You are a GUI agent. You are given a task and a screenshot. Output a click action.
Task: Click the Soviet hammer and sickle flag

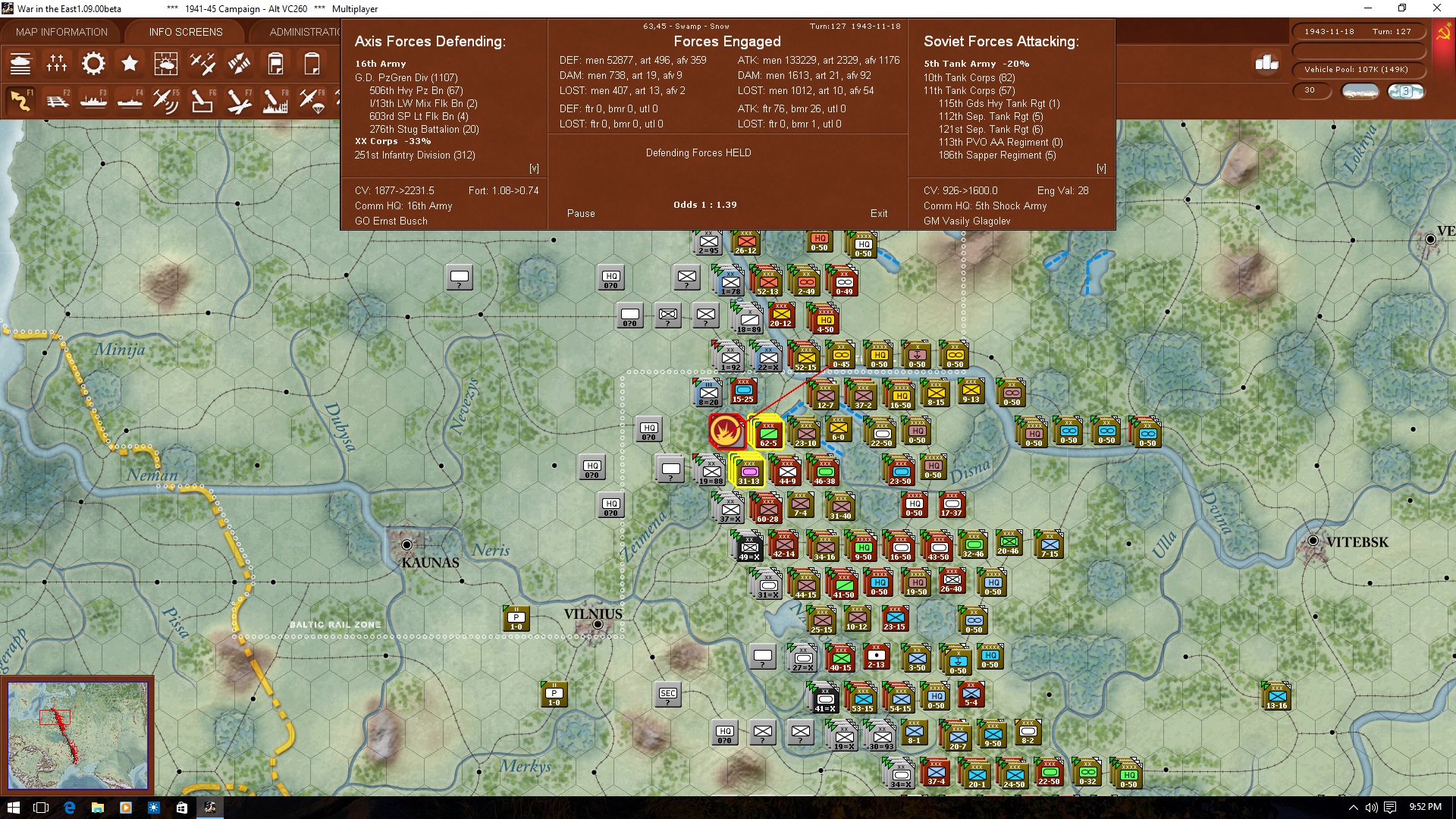[x=1443, y=33]
